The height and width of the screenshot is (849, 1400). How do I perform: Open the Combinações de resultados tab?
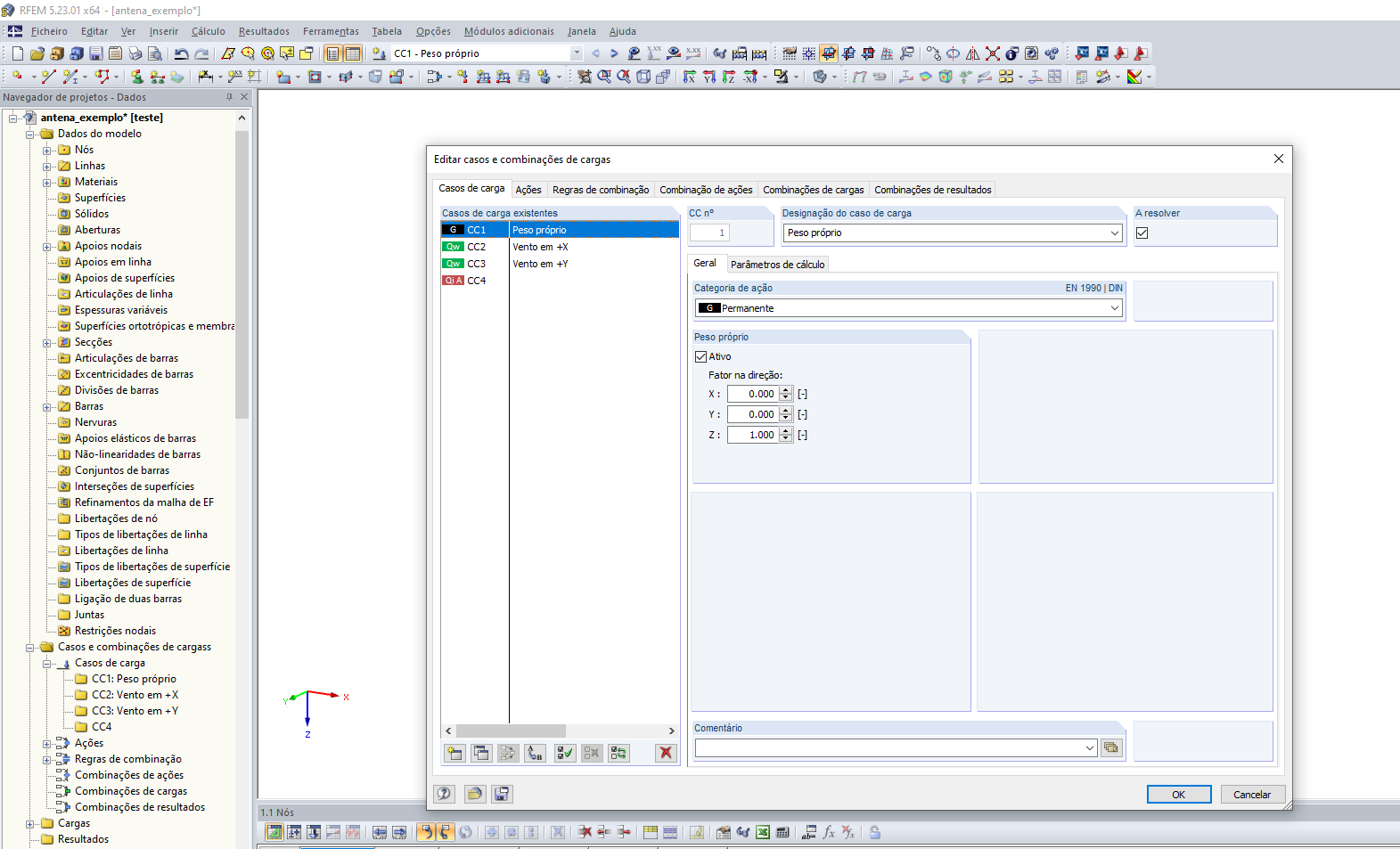tap(933, 190)
